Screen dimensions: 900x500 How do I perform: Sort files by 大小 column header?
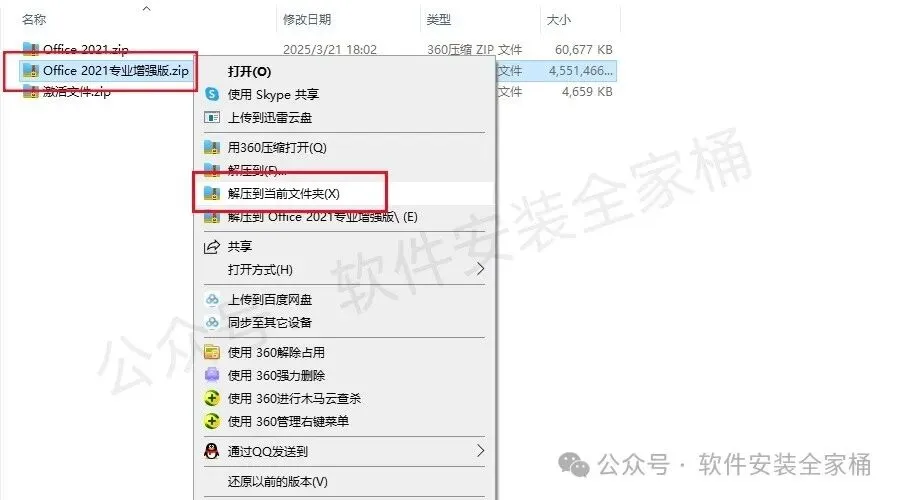[558, 20]
